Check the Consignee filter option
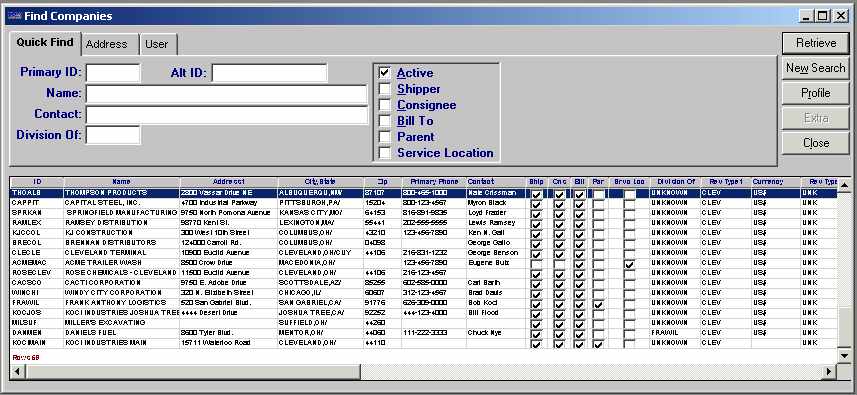This screenshot has height=395, width=857. click(385, 105)
